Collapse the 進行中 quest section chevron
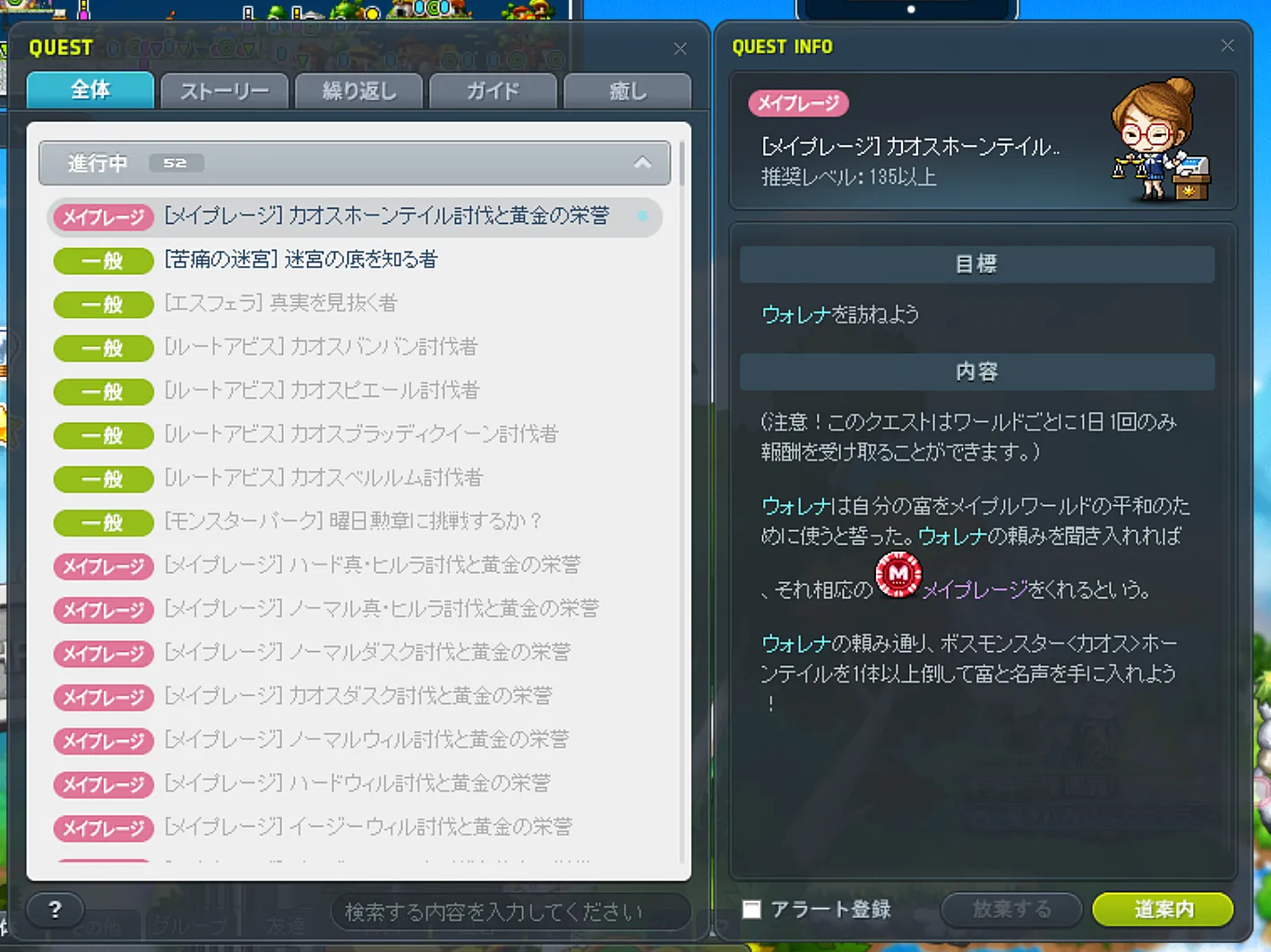Image resolution: width=1271 pixels, height=952 pixels. click(642, 163)
